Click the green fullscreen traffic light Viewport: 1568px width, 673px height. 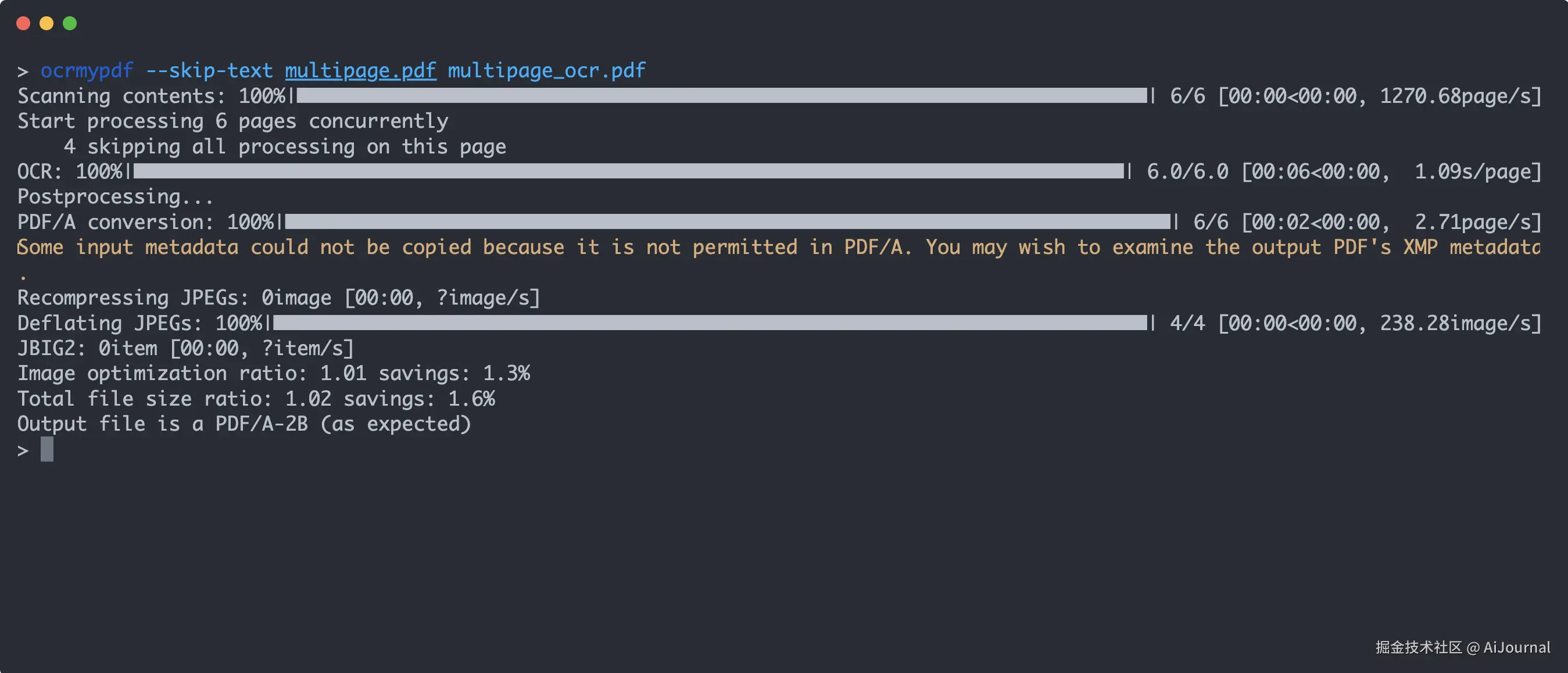click(69, 23)
